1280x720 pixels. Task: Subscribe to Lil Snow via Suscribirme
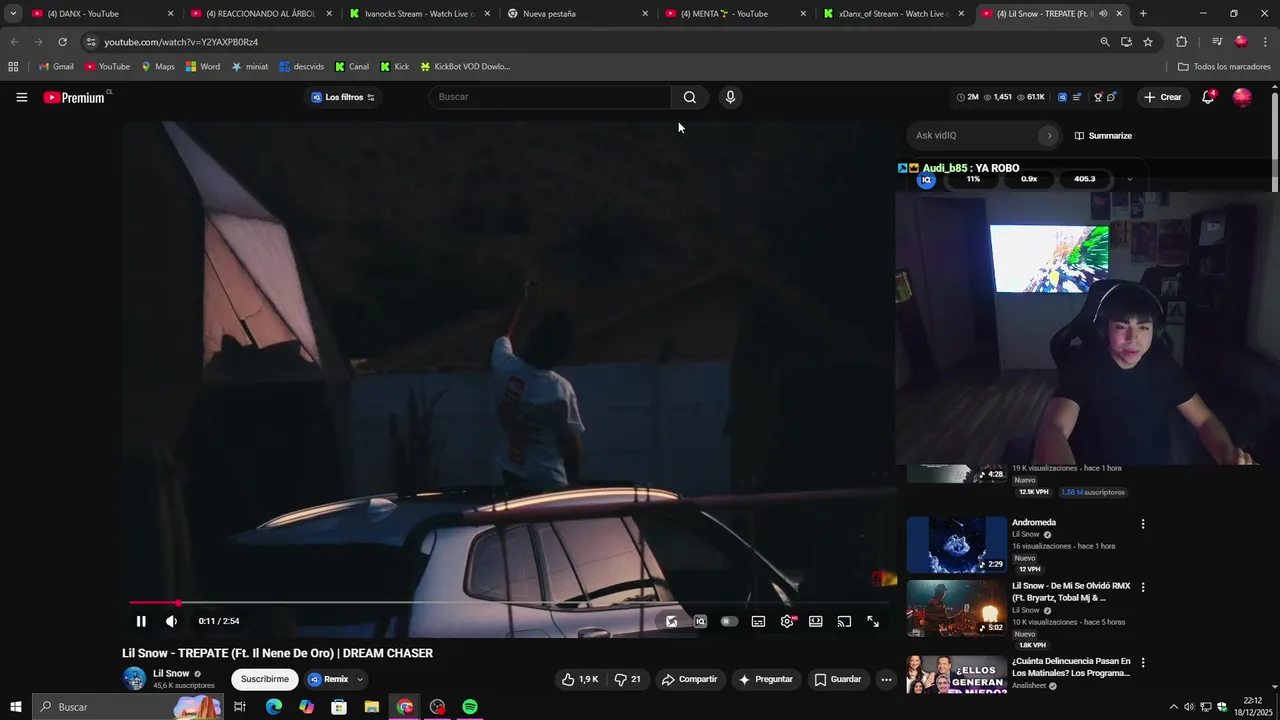tap(264, 679)
